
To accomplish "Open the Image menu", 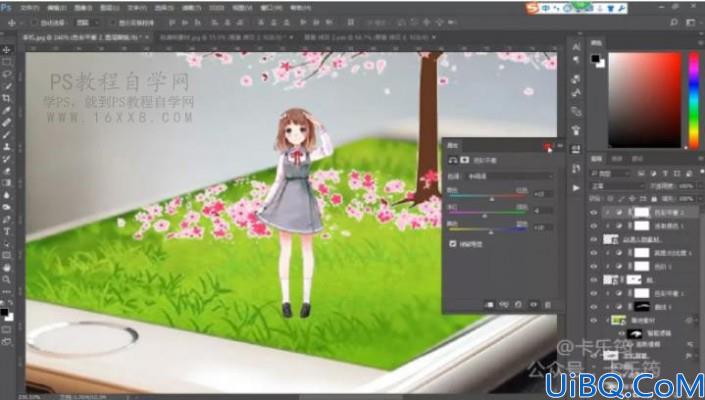I will [x=83, y=8].
